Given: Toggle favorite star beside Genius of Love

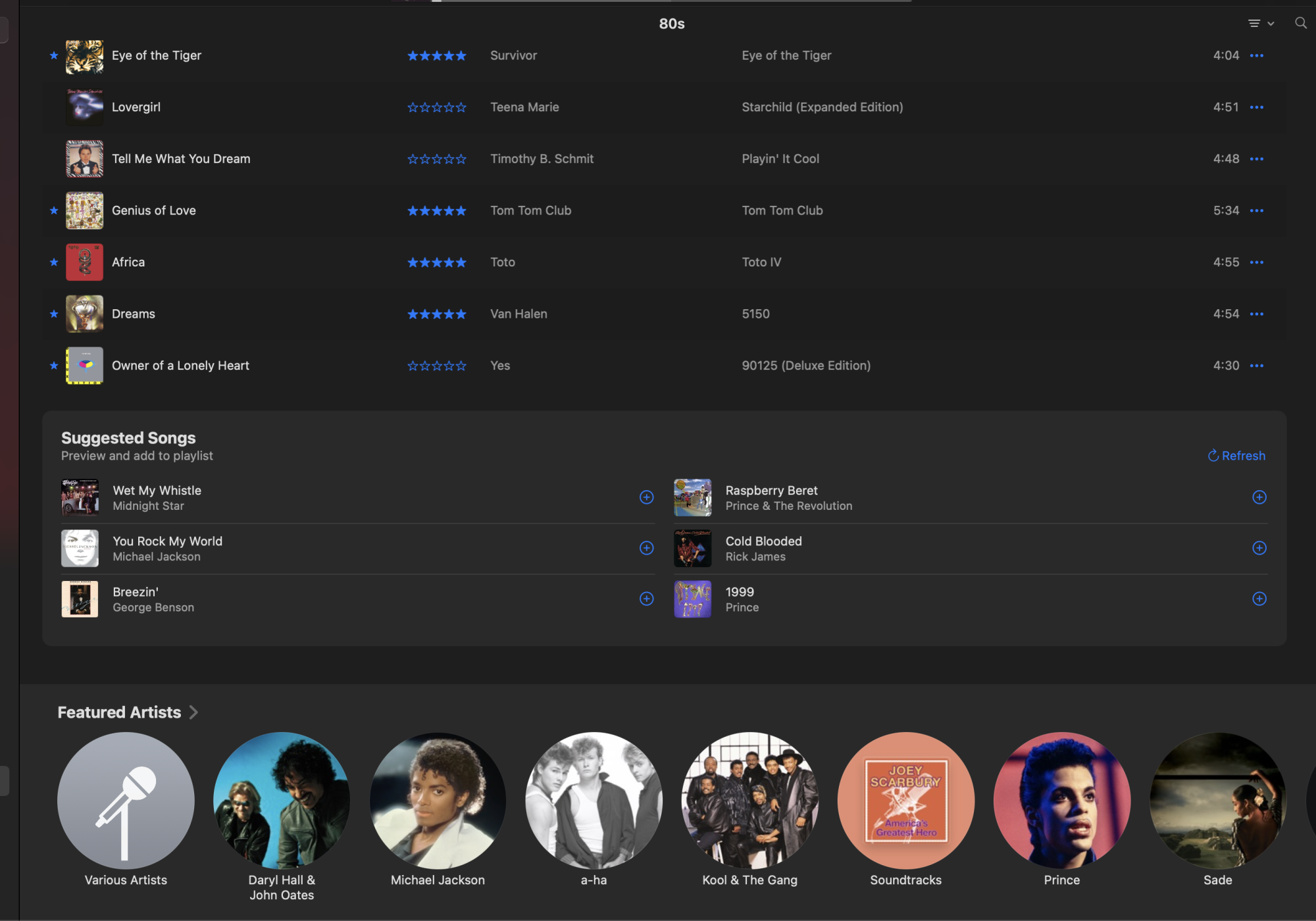Looking at the screenshot, I should pos(54,211).
